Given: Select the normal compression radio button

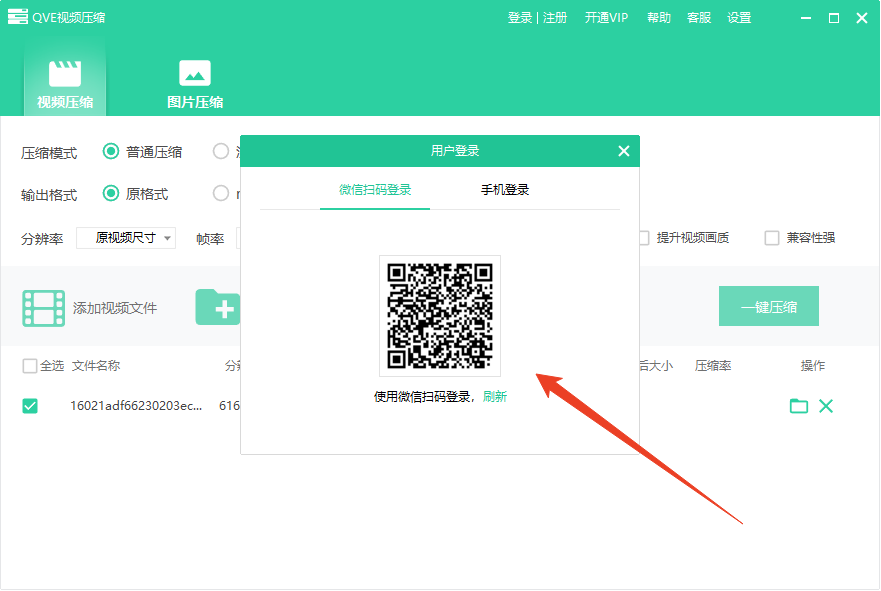Looking at the screenshot, I should pos(111,152).
